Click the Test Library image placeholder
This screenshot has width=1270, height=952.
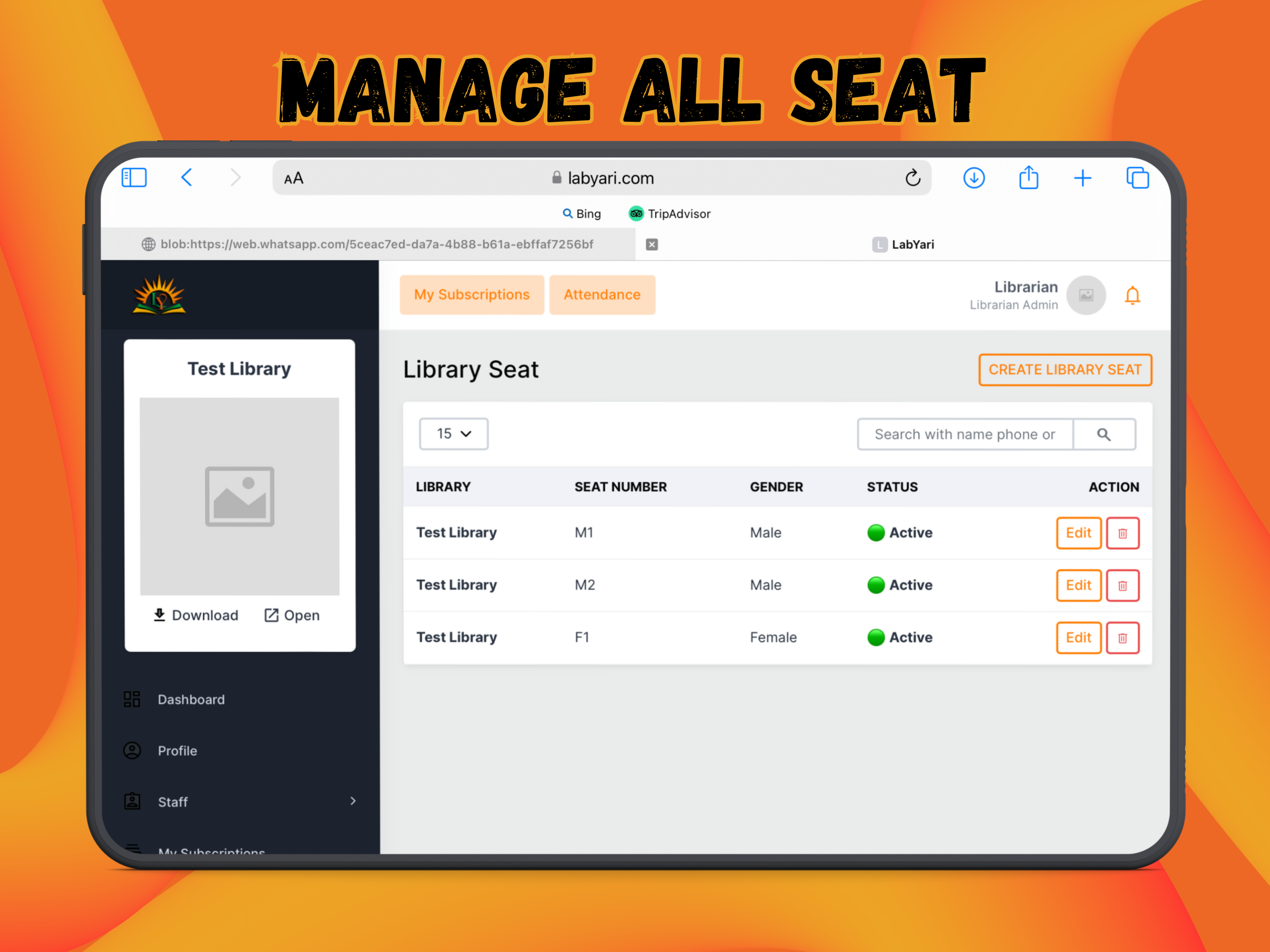[x=239, y=496]
